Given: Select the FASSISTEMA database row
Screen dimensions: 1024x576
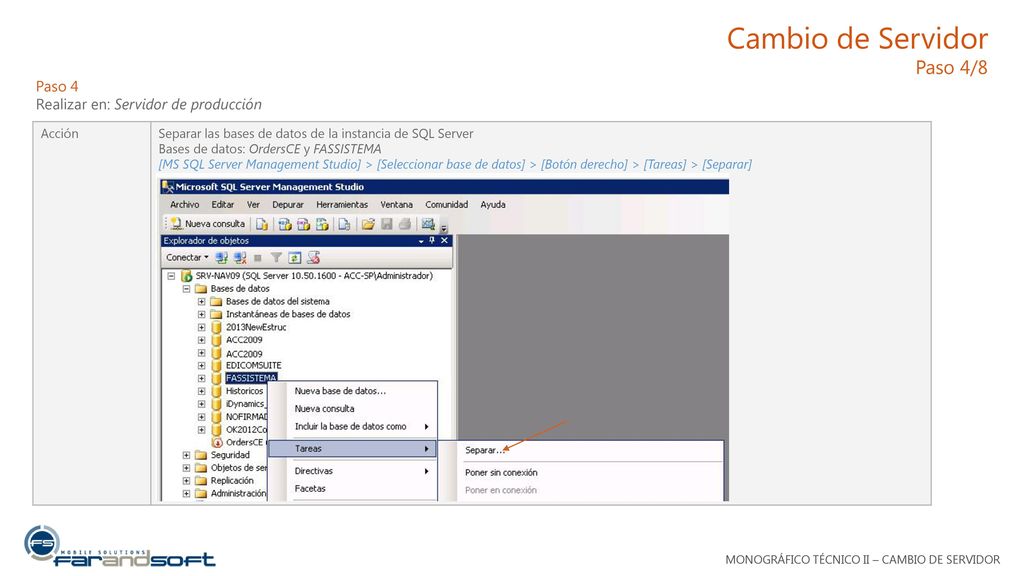Looking at the screenshot, I should [x=251, y=378].
